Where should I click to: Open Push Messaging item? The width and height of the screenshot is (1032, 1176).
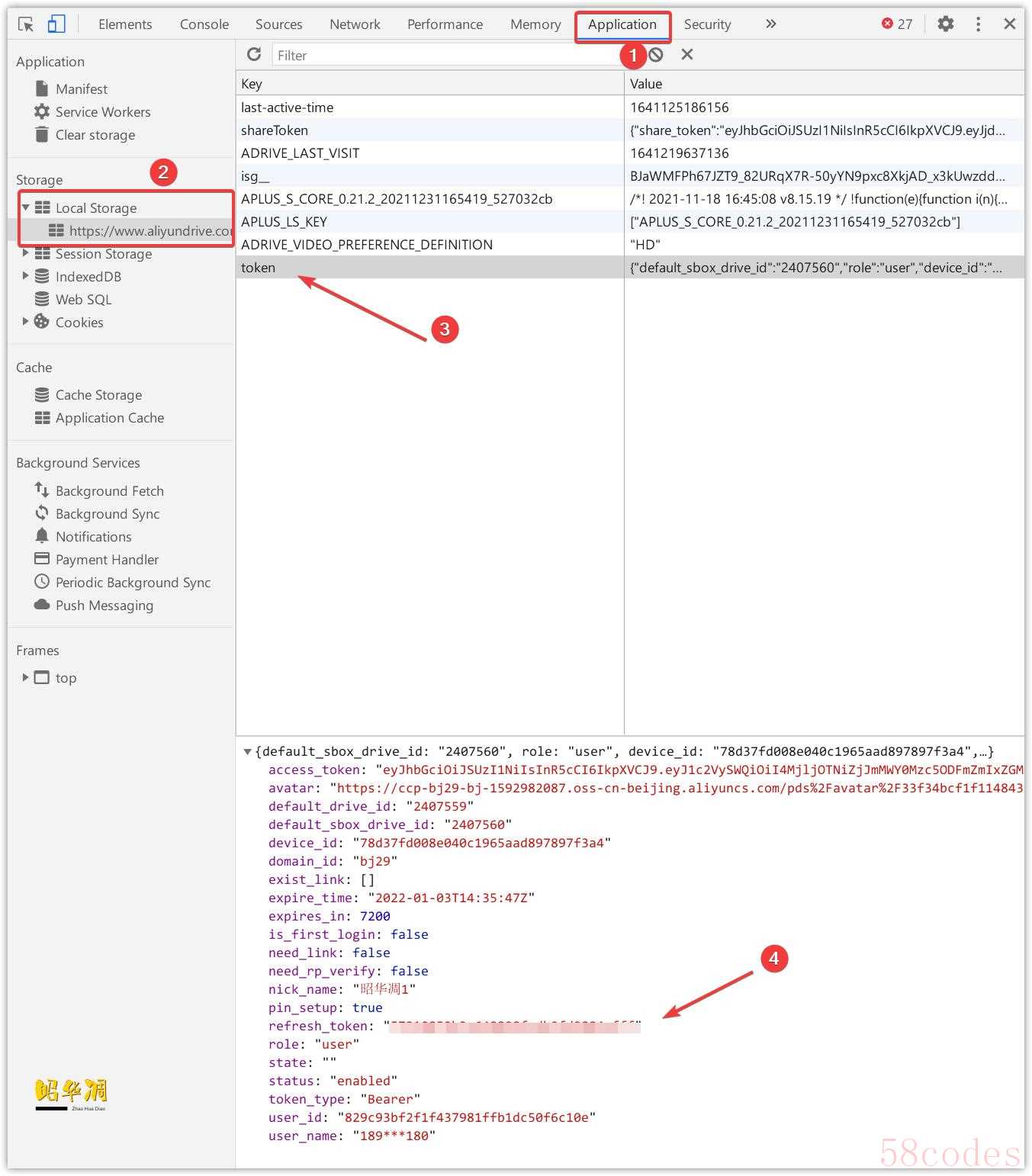pyautogui.click(x=104, y=606)
